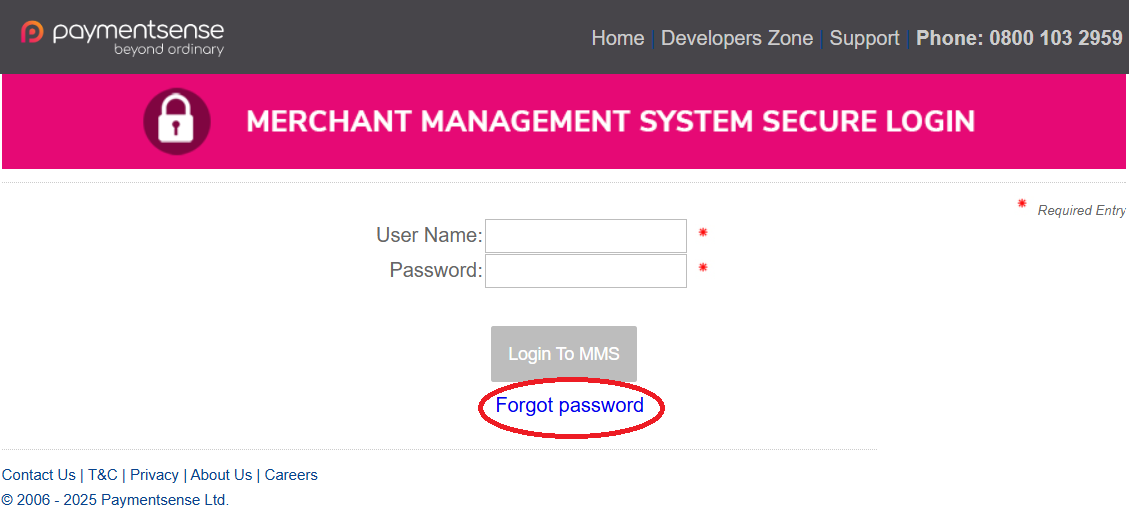Viewport: 1129px width, 516px height.
Task: Click the Required Entry asterisk legend
Action: [1022, 204]
